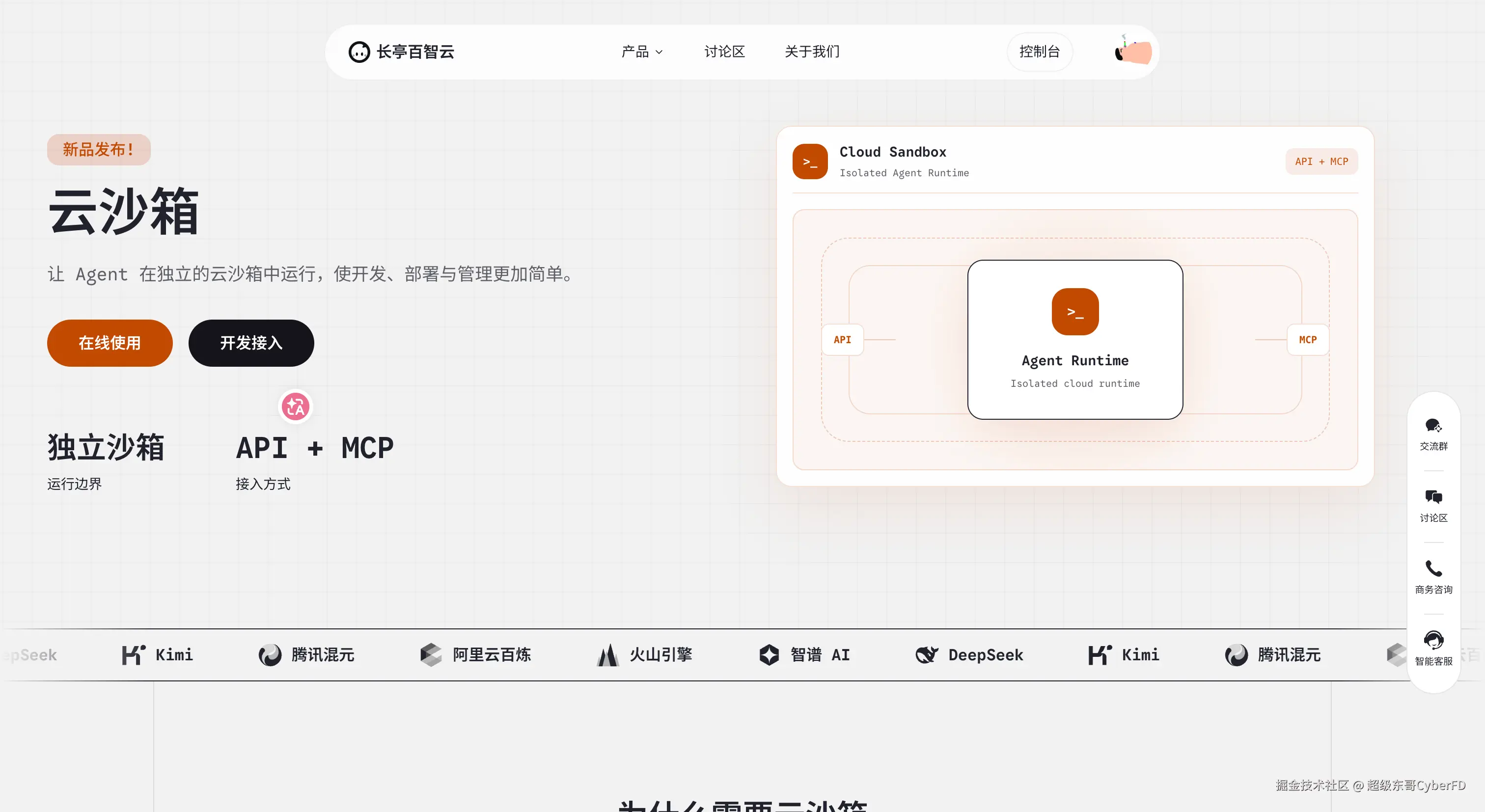Click the pink translate floating icon
Viewport: 1485px width, 812px height.
[x=296, y=407]
